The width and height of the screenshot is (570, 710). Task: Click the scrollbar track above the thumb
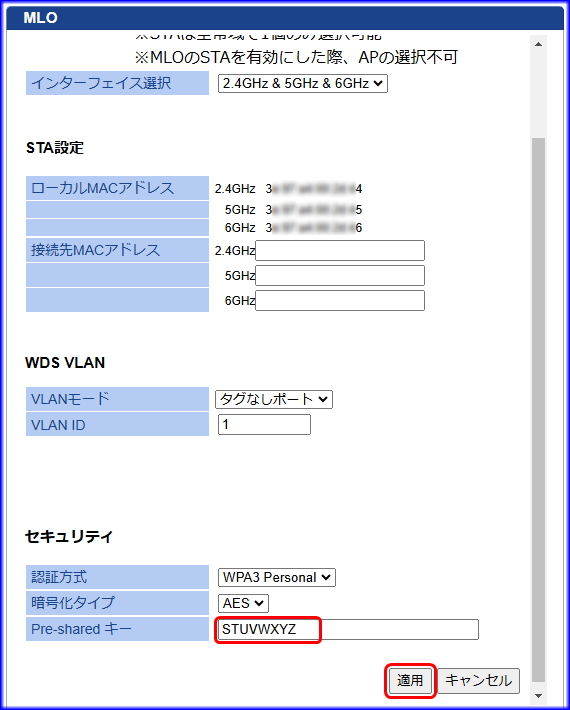538,94
